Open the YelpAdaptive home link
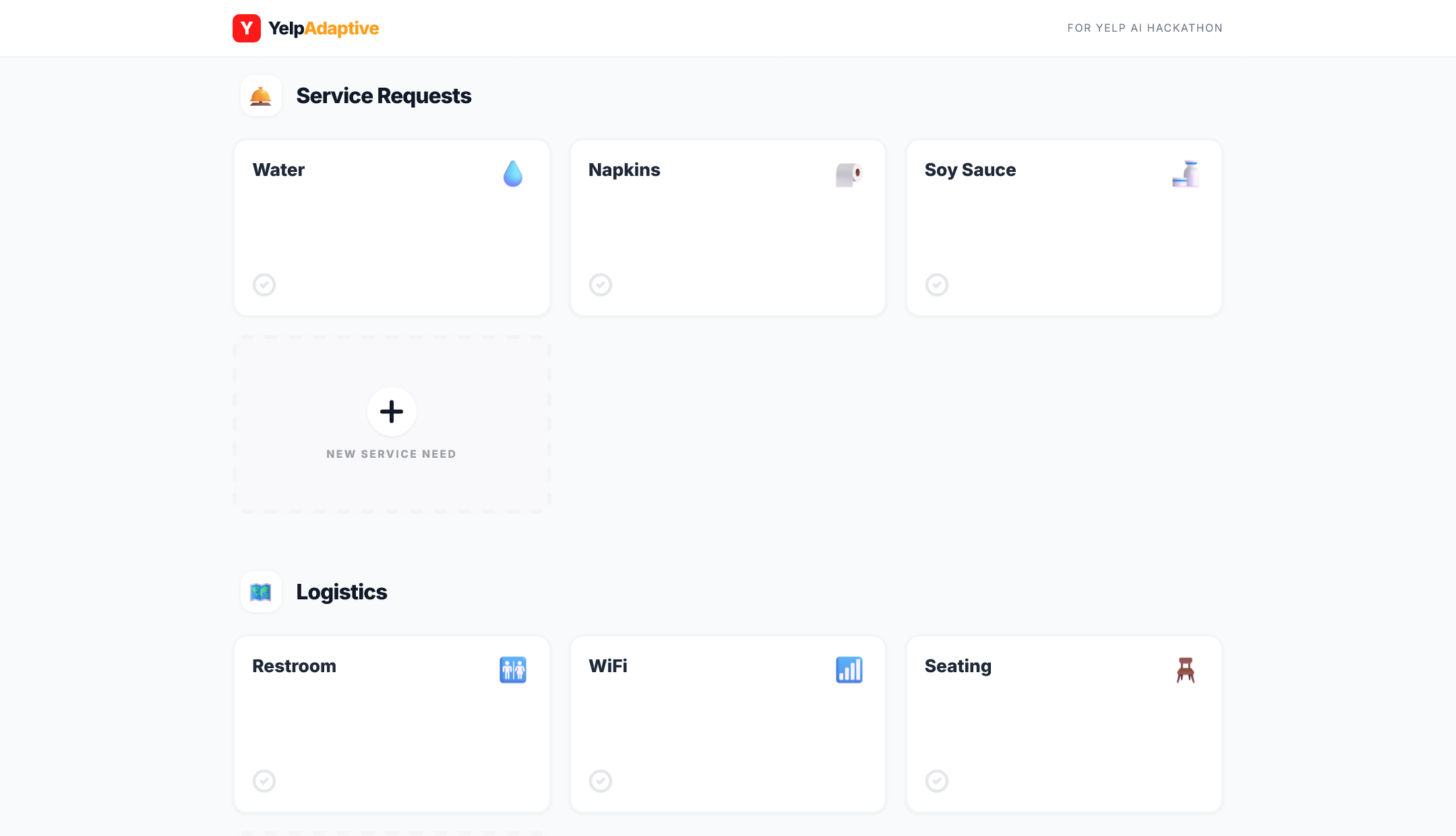 324,28
